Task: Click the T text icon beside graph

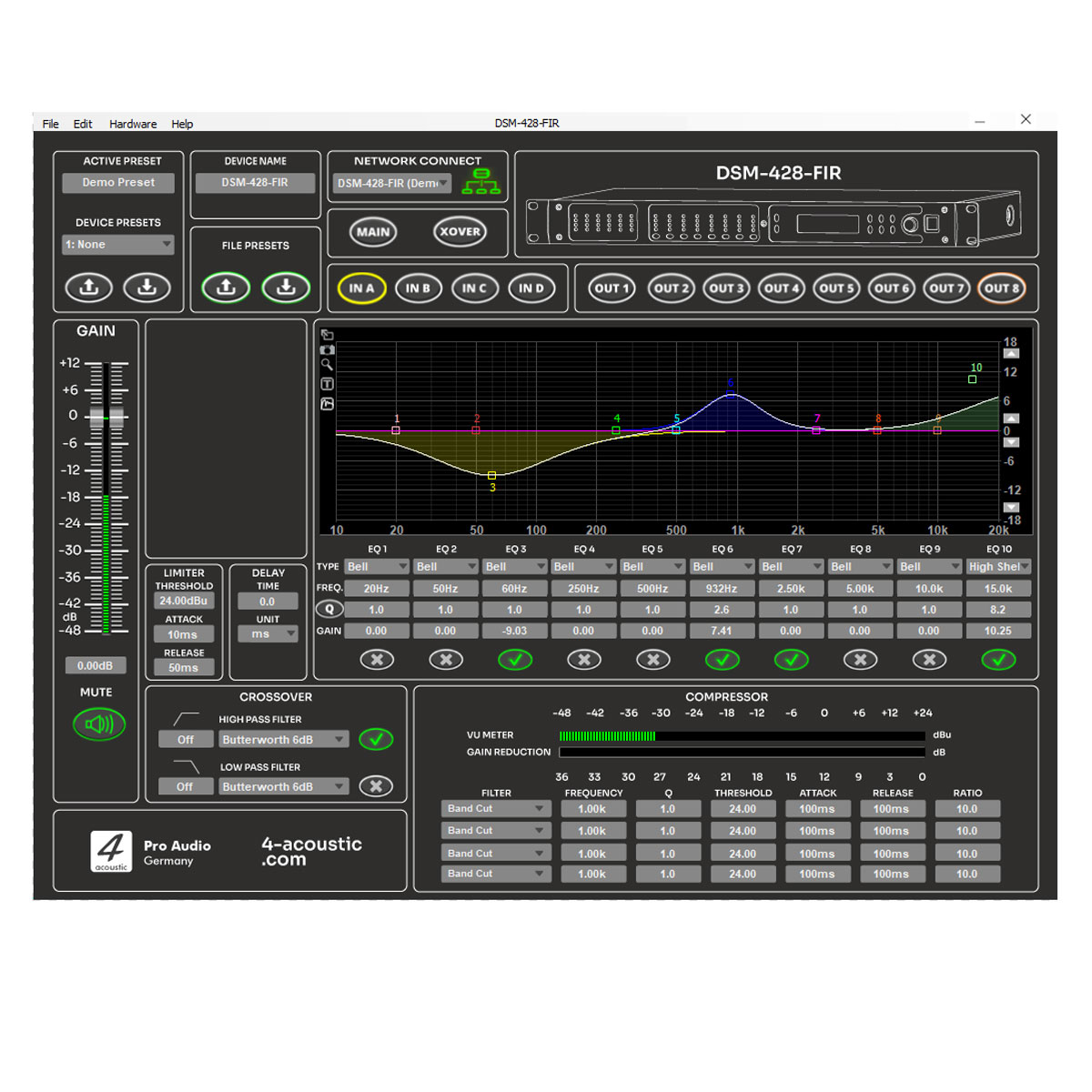Action: tap(328, 384)
